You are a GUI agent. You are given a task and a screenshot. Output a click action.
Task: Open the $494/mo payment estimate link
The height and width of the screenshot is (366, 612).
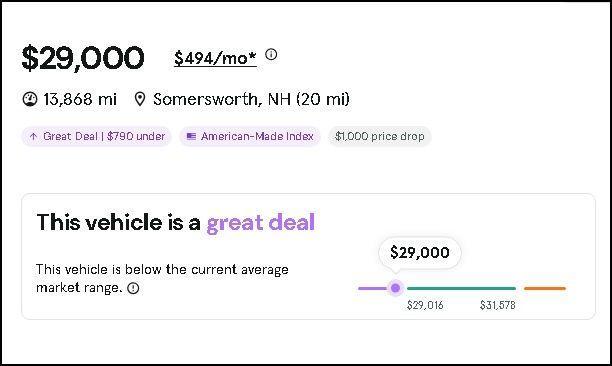[215, 58]
